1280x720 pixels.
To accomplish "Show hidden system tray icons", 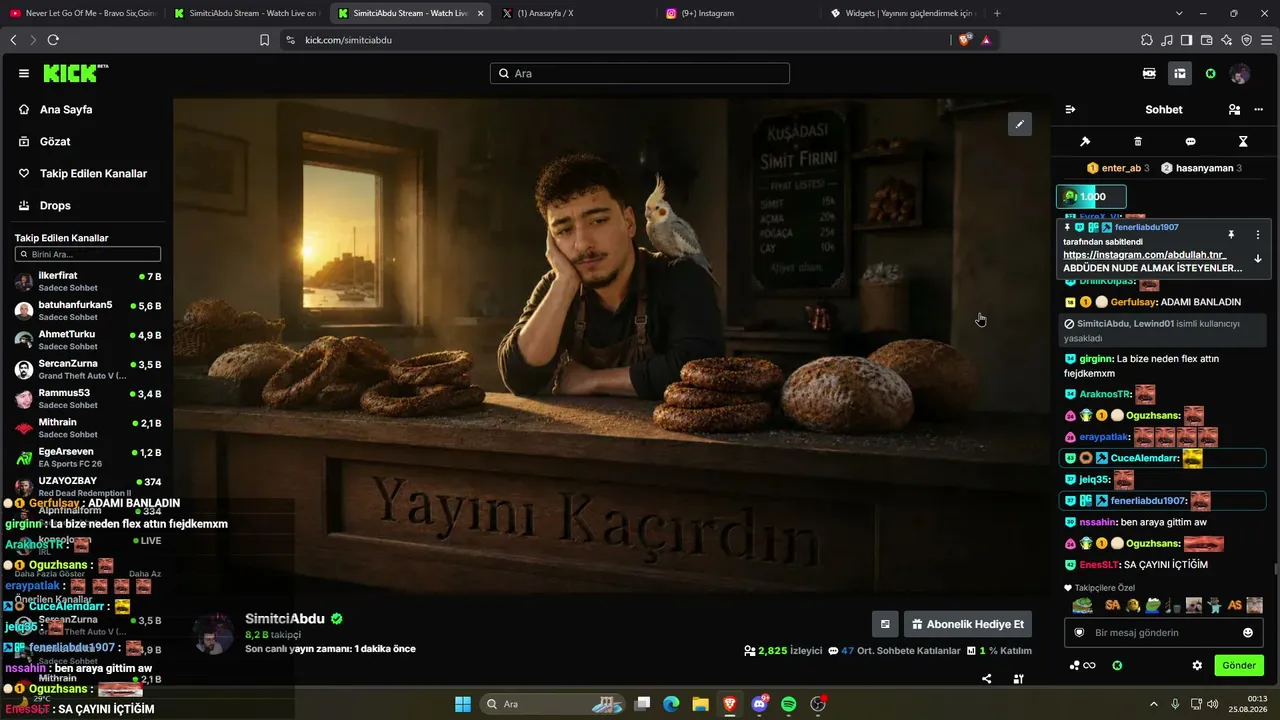I will [x=1154, y=704].
